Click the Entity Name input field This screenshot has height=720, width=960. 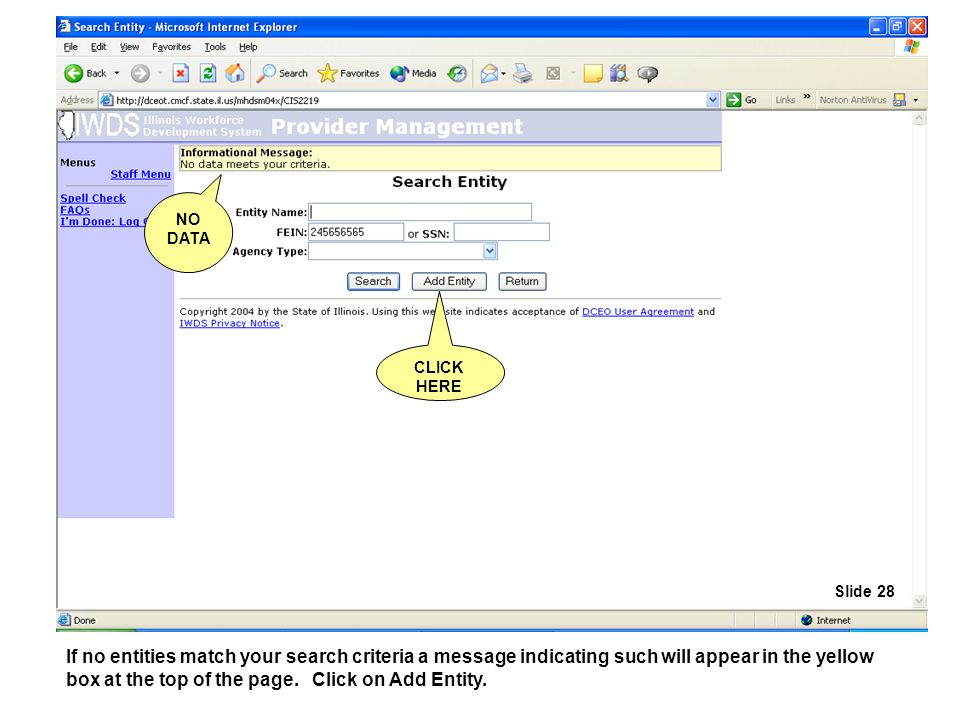point(420,212)
